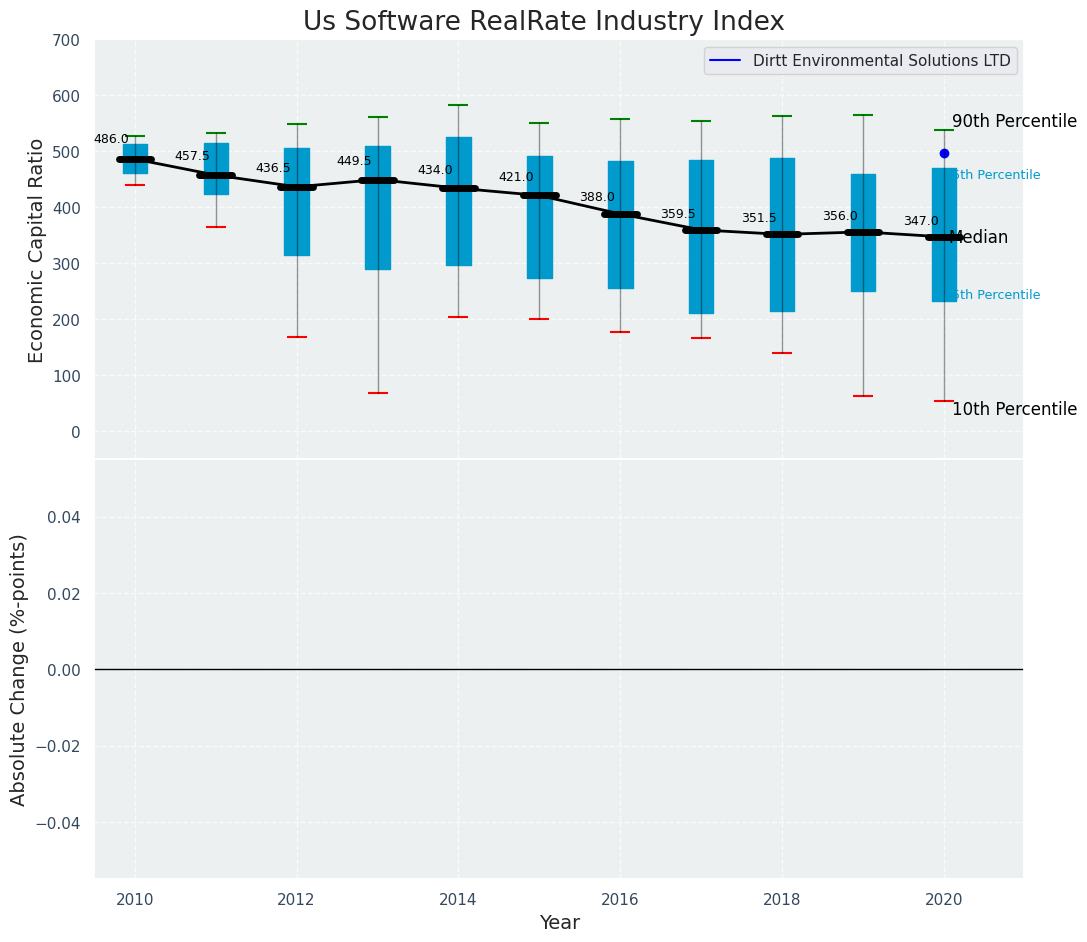Click the 2017 blue interquartile box
1087x942 pixels.
point(701,237)
